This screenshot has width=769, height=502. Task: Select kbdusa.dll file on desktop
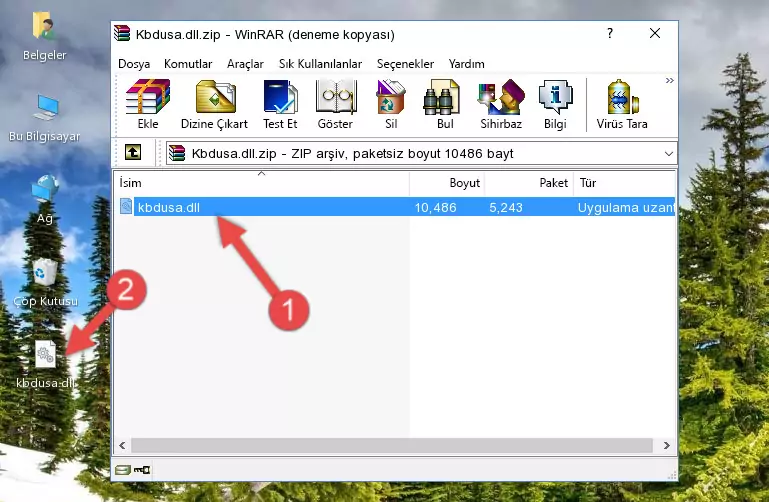coord(46,365)
